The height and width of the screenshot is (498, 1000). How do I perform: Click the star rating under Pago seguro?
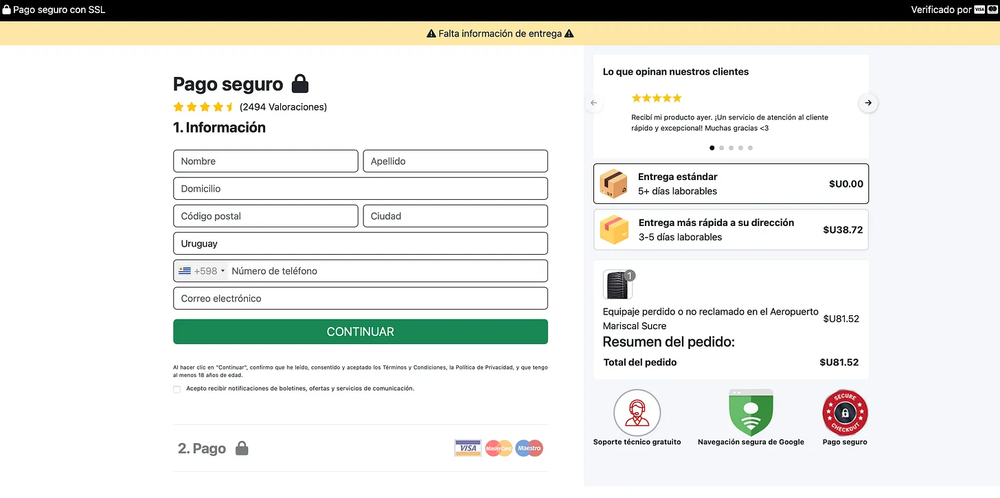pyautogui.click(x=203, y=107)
